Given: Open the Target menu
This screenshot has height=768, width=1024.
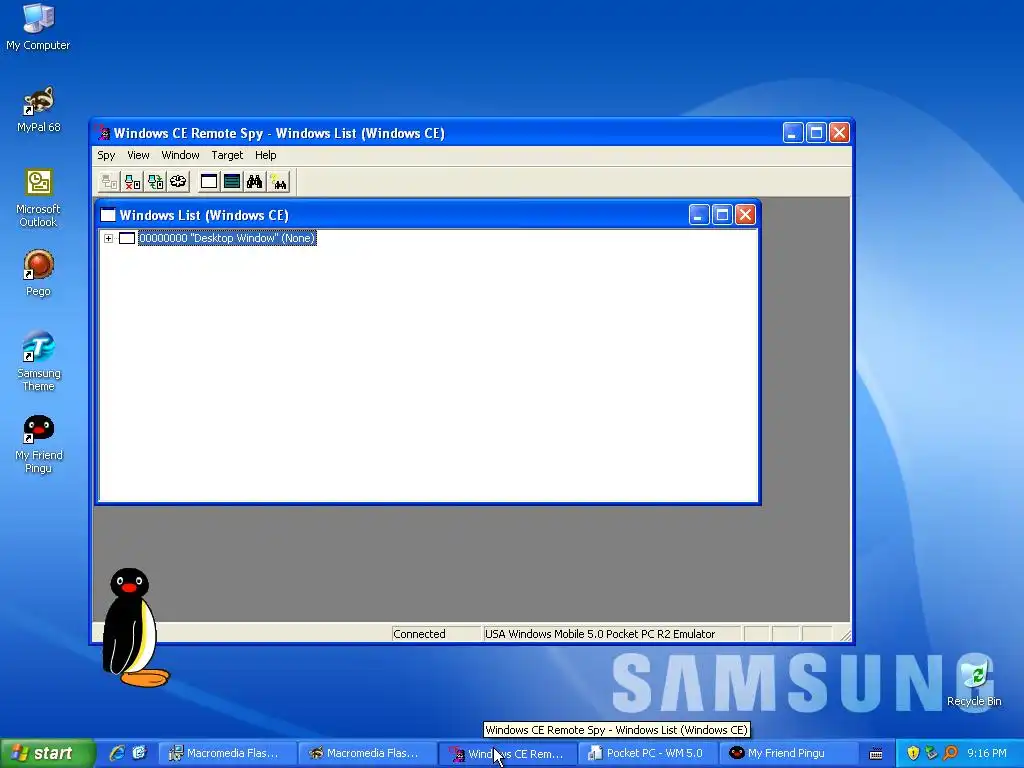Looking at the screenshot, I should coord(227,155).
